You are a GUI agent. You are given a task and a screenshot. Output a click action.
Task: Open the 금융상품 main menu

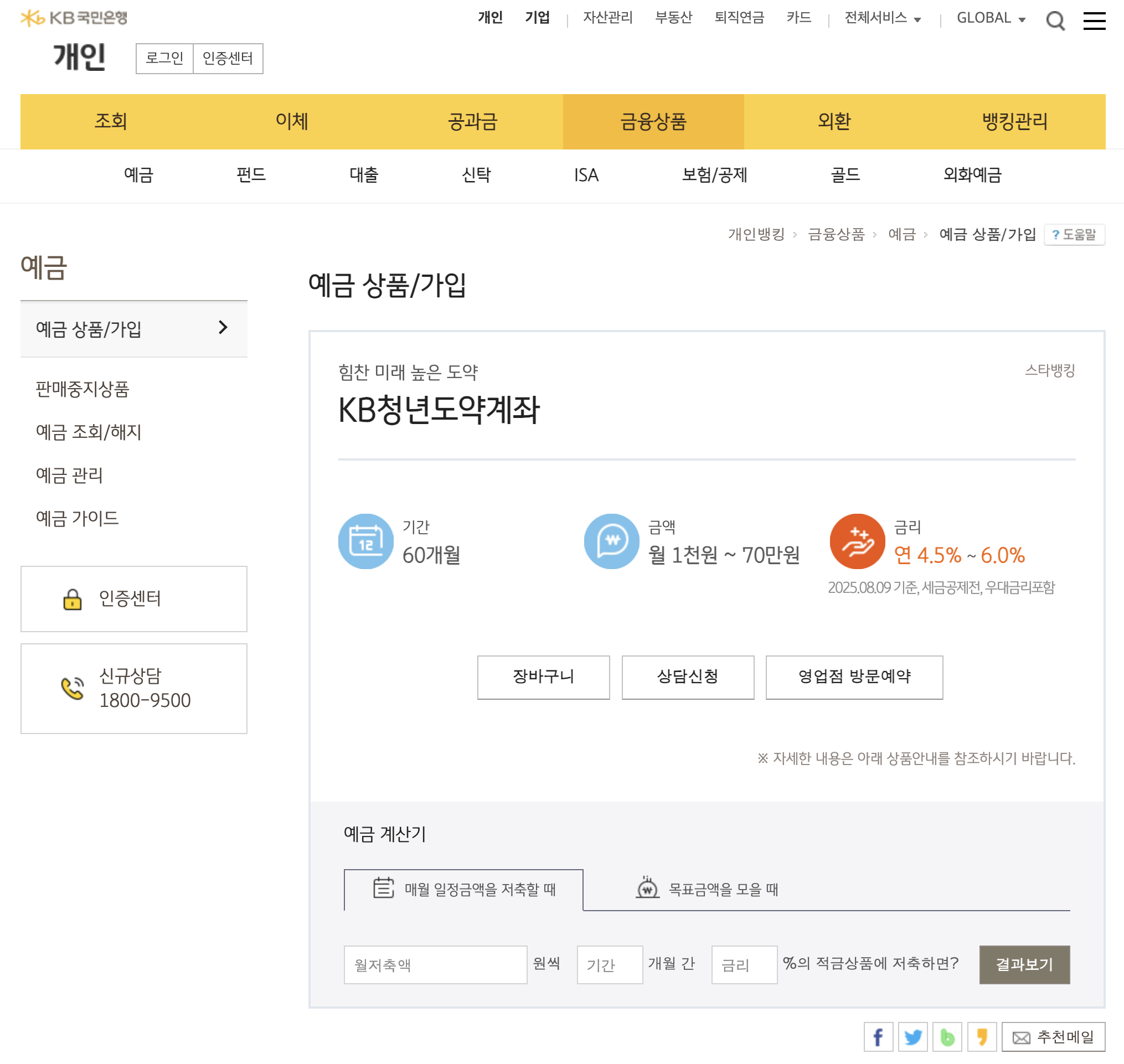click(x=653, y=121)
